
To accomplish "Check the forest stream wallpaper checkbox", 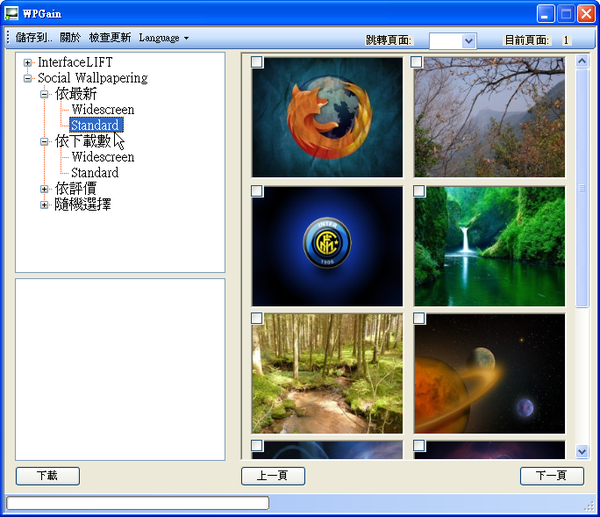I will [x=257, y=318].
